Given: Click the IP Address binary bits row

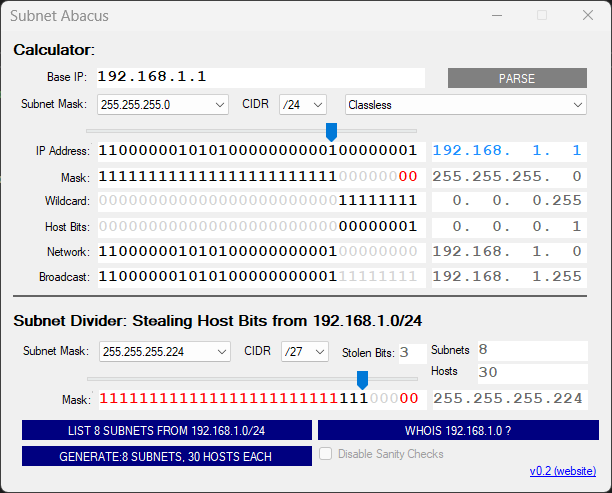Looking at the screenshot, I should (x=257, y=151).
